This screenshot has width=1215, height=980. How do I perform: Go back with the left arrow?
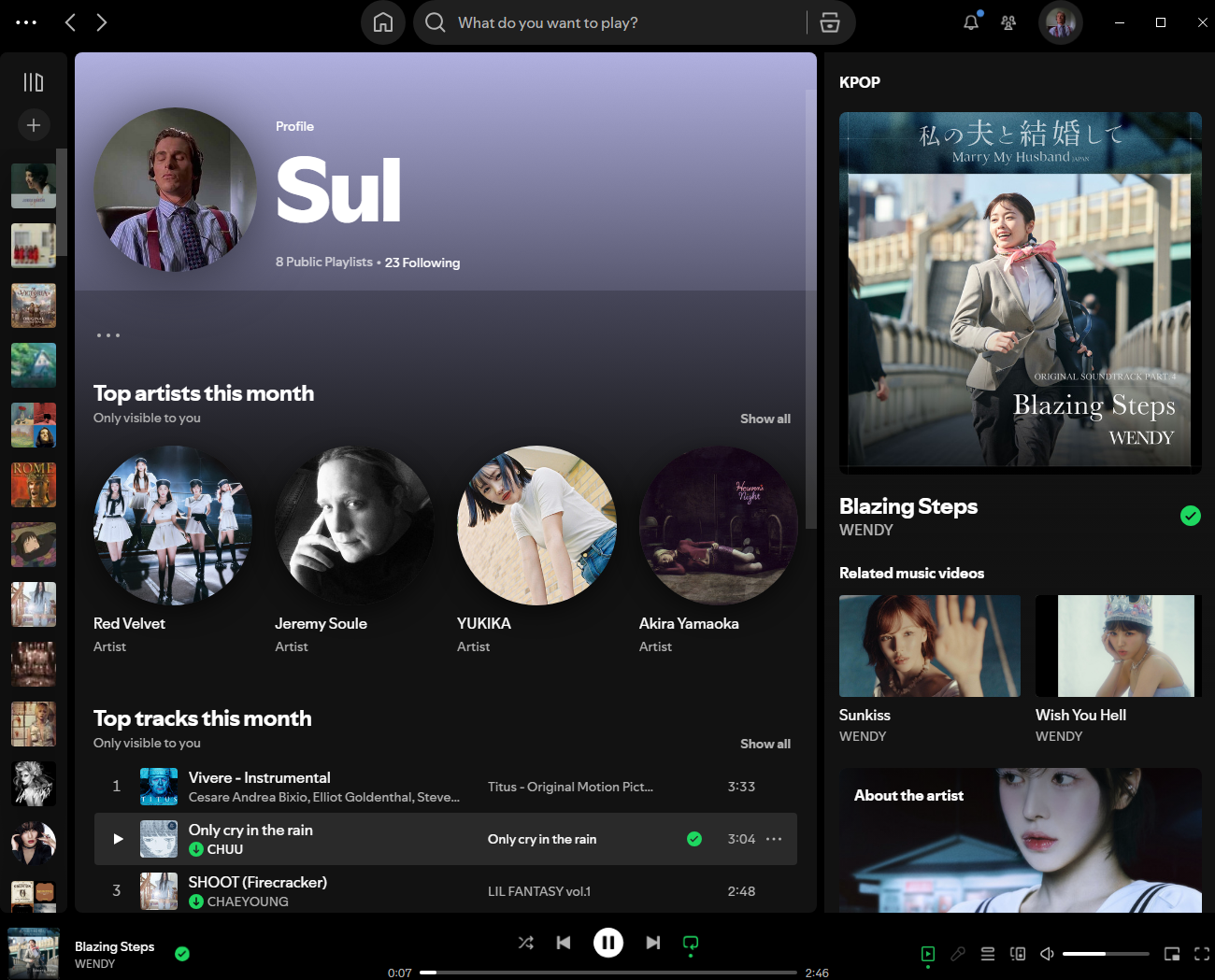click(x=70, y=22)
